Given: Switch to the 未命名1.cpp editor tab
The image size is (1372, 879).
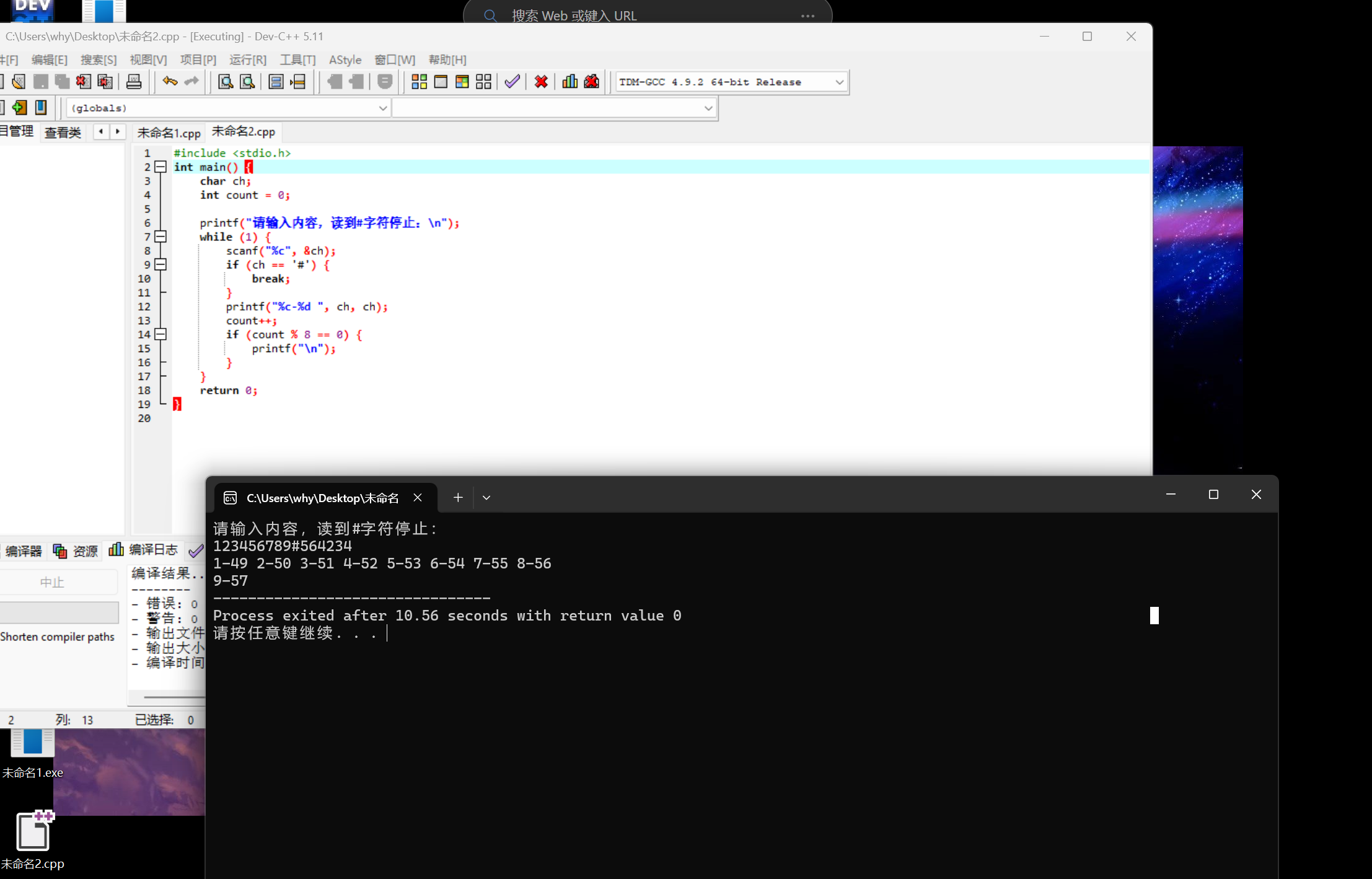Looking at the screenshot, I should coord(169,133).
